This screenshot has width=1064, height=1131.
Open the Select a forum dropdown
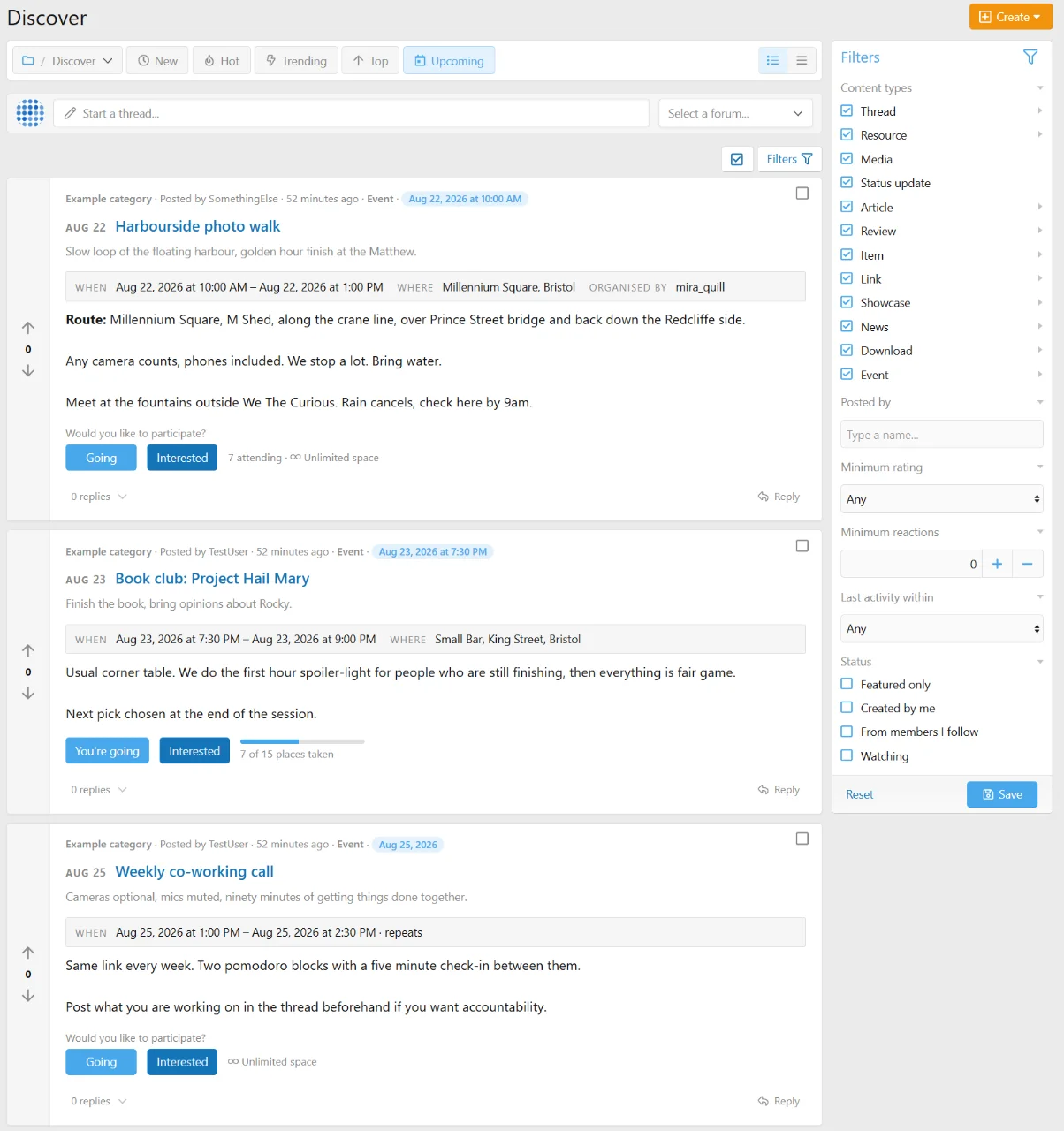(735, 113)
